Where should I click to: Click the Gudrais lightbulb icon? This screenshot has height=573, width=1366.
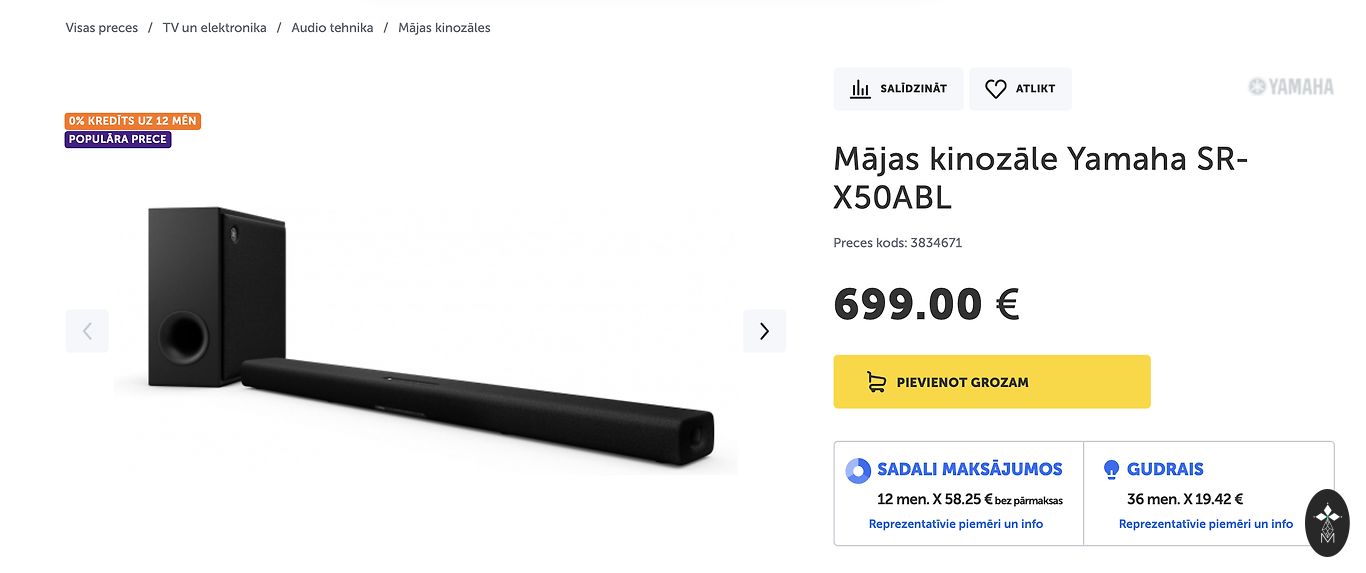tap(1110, 470)
